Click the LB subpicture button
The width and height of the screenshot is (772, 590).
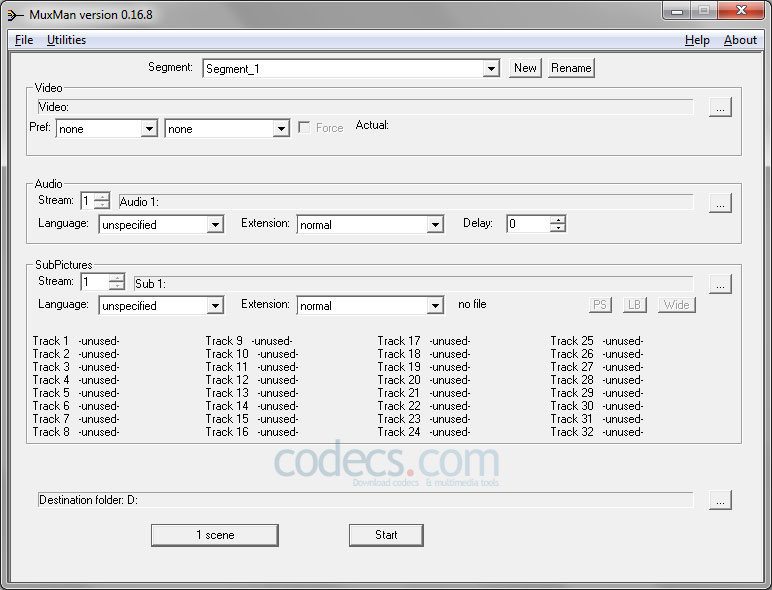(634, 305)
